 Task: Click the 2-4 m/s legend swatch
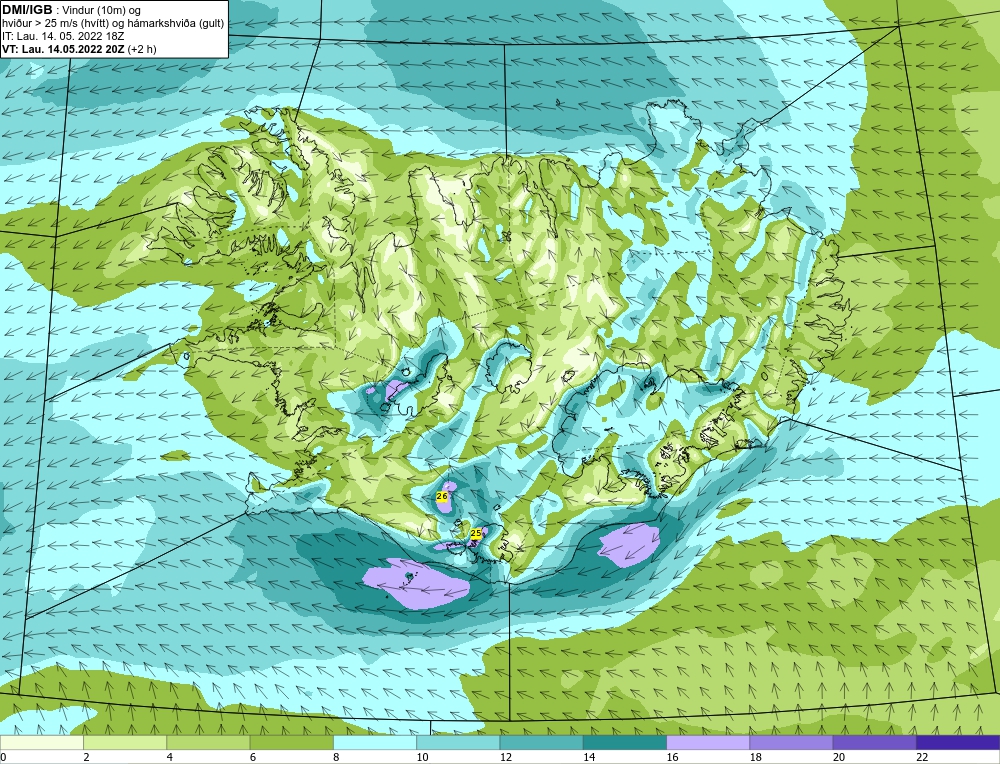coord(125,742)
